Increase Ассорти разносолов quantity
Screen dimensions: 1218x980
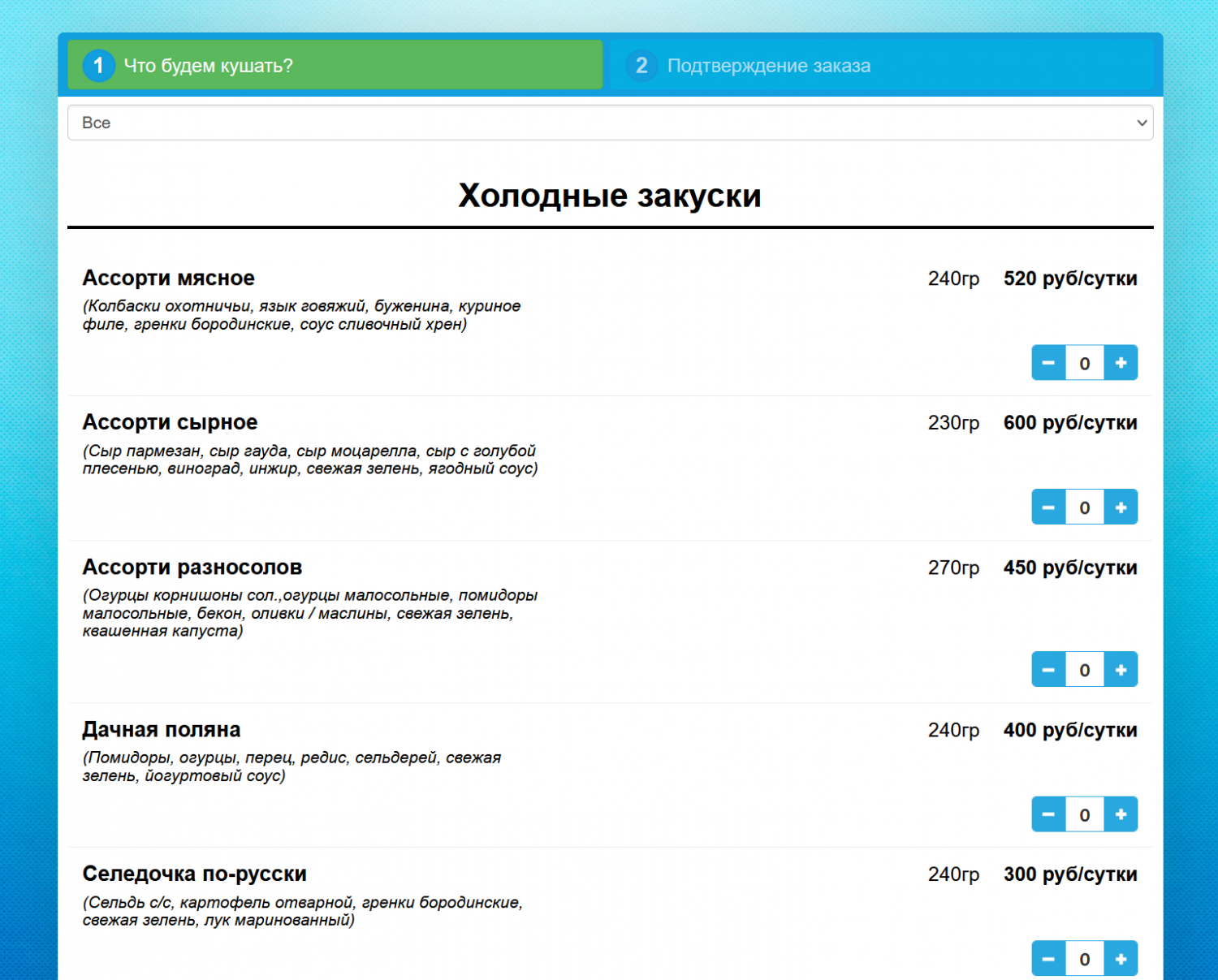coord(1121,670)
